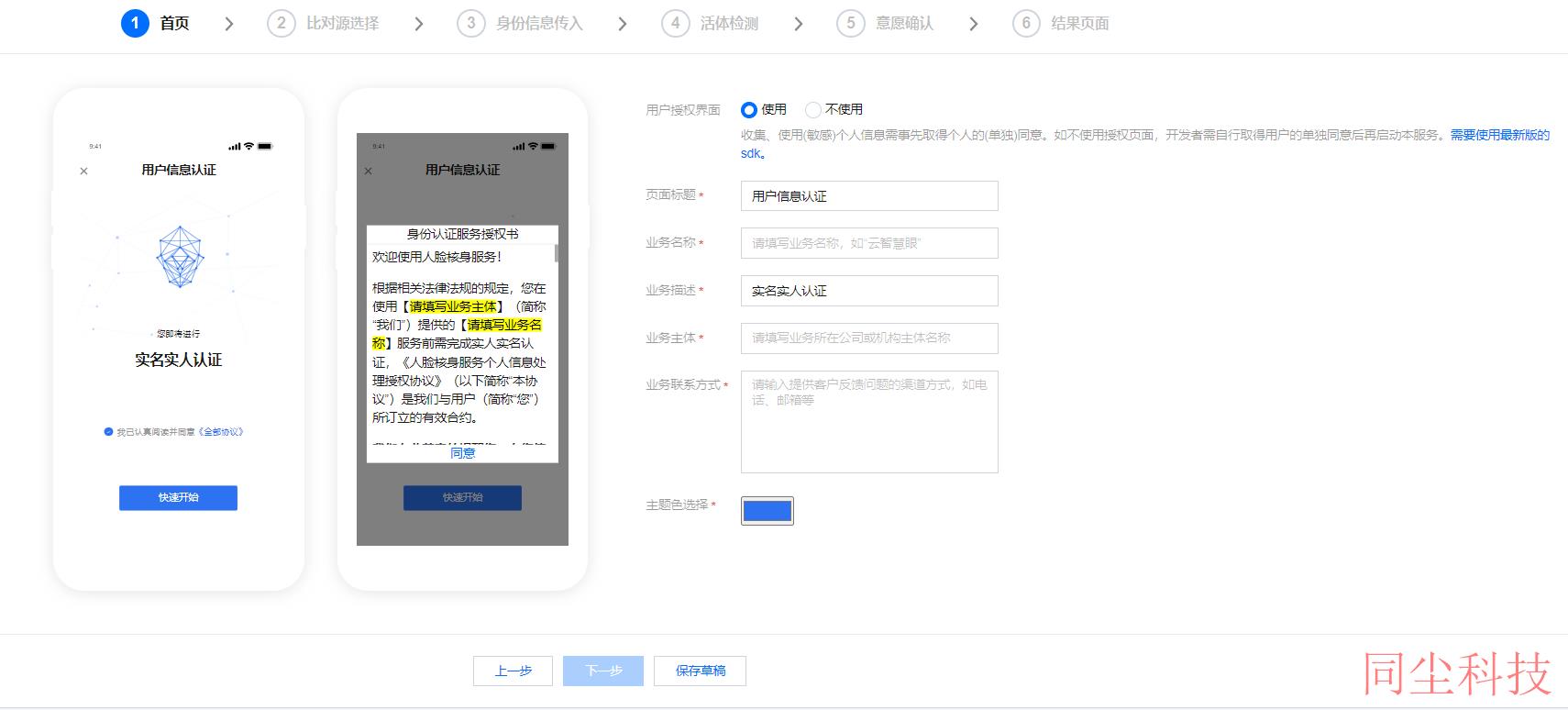Click the 用户信息认证 title in first phone
This screenshot has height=710, width=1568.
[x=179, y=170]
